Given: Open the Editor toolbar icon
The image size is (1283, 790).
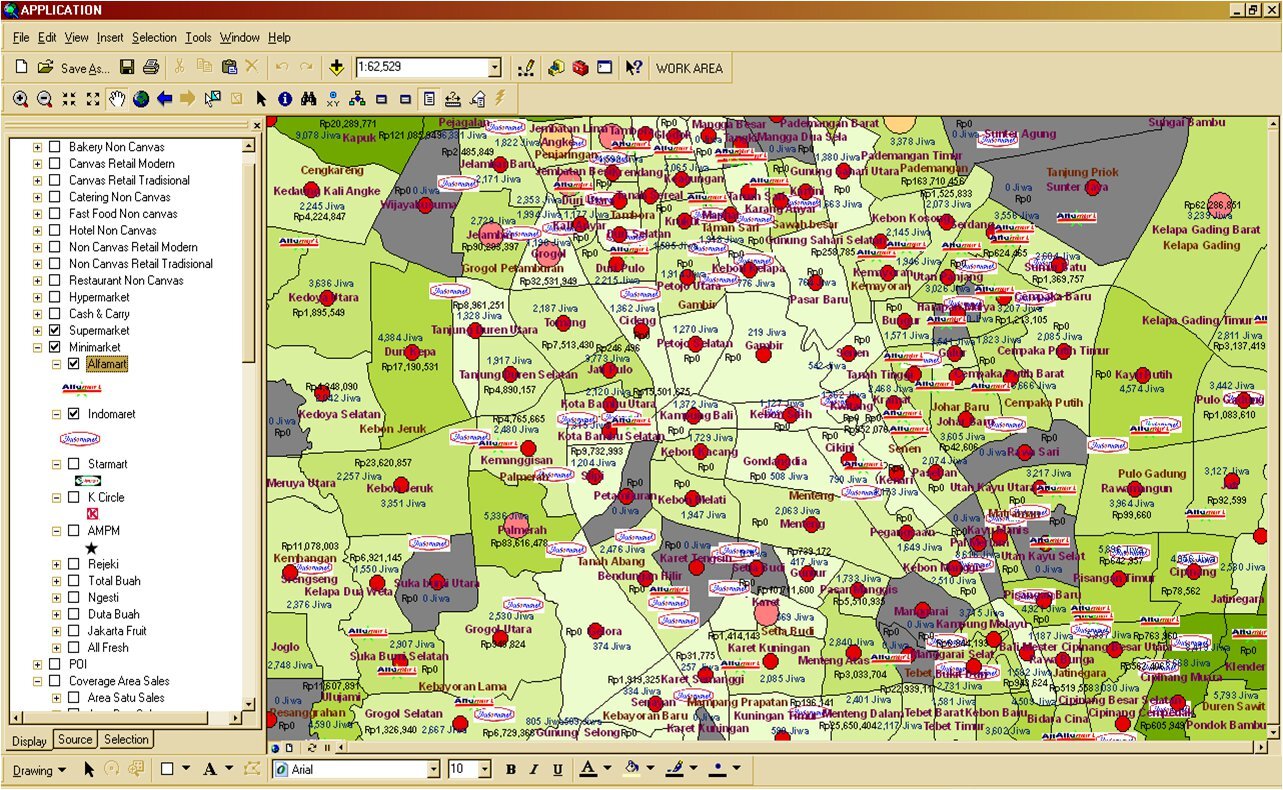Looking at the screenshot, I should point(526,68).
